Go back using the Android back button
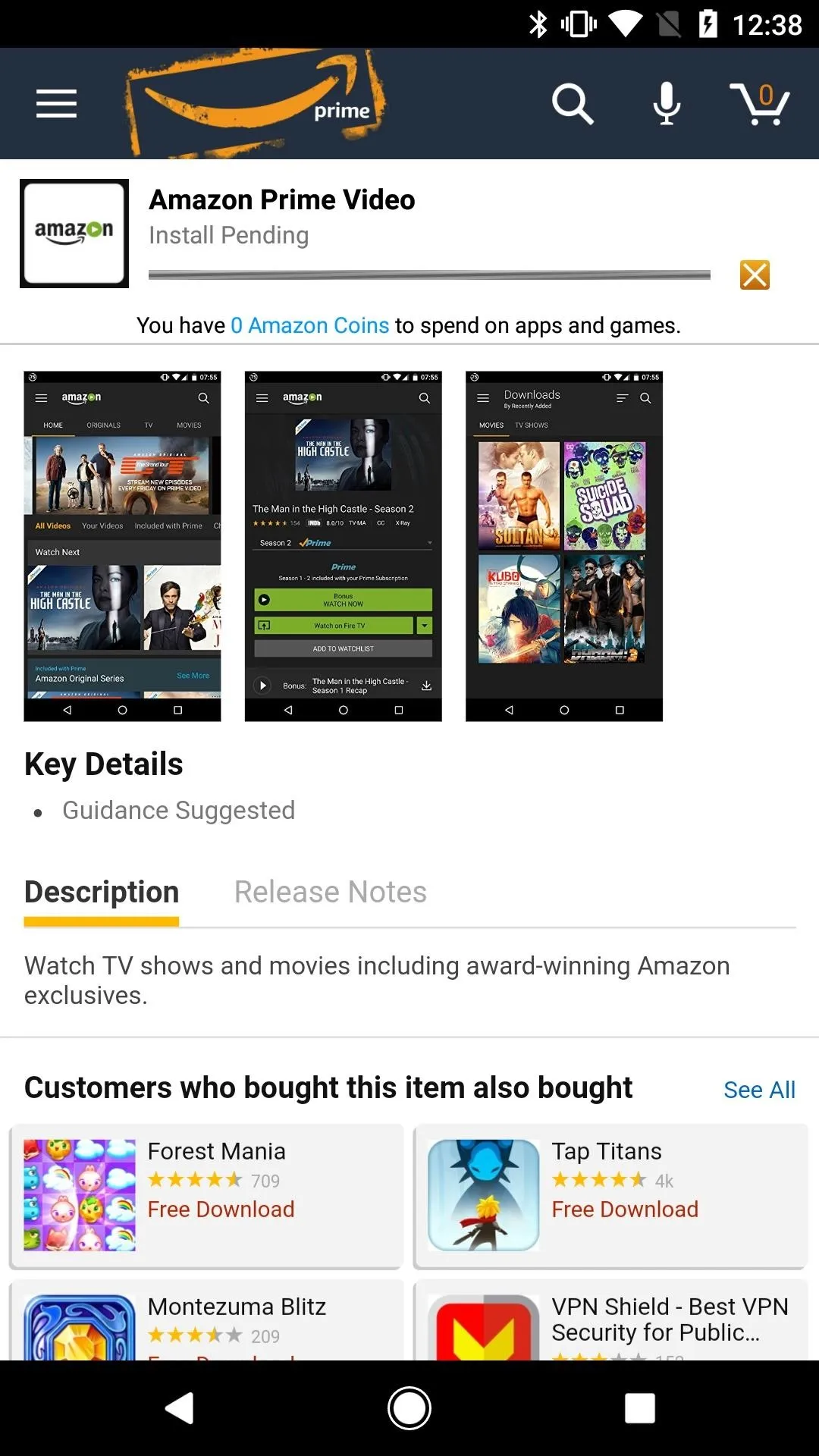Screen dimensions: 819x1456 180,1408
